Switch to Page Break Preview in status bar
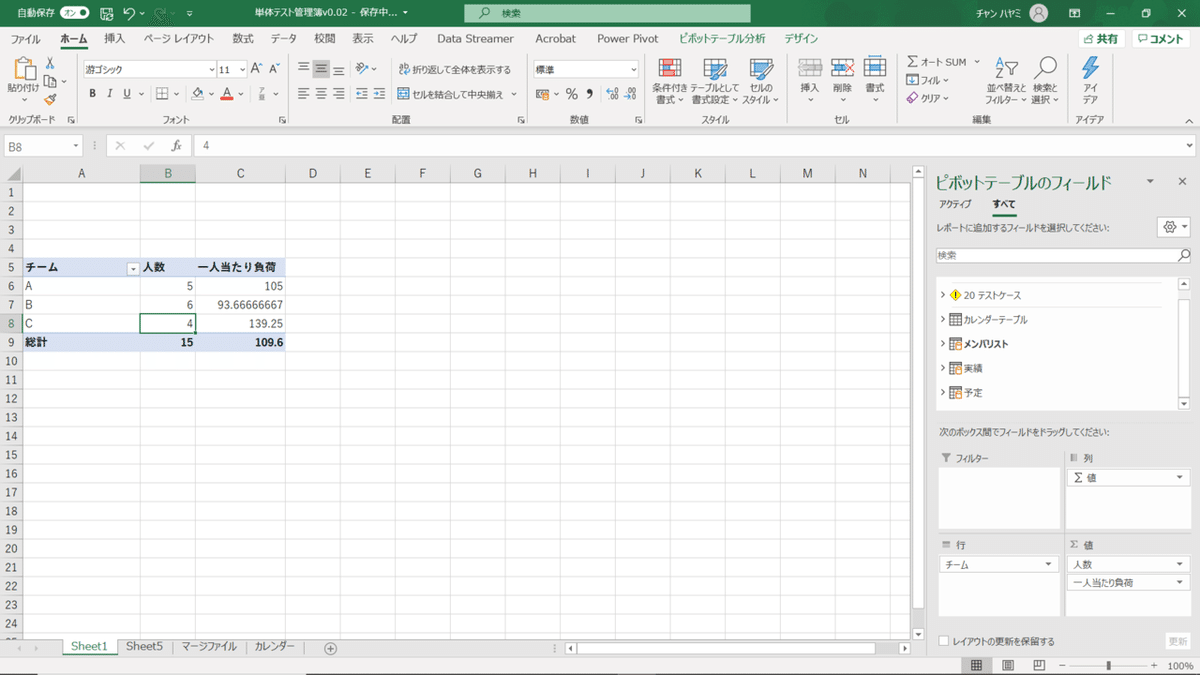Image resolution: width=1200 pixels, height=675 pixels. coord(1040,665)
